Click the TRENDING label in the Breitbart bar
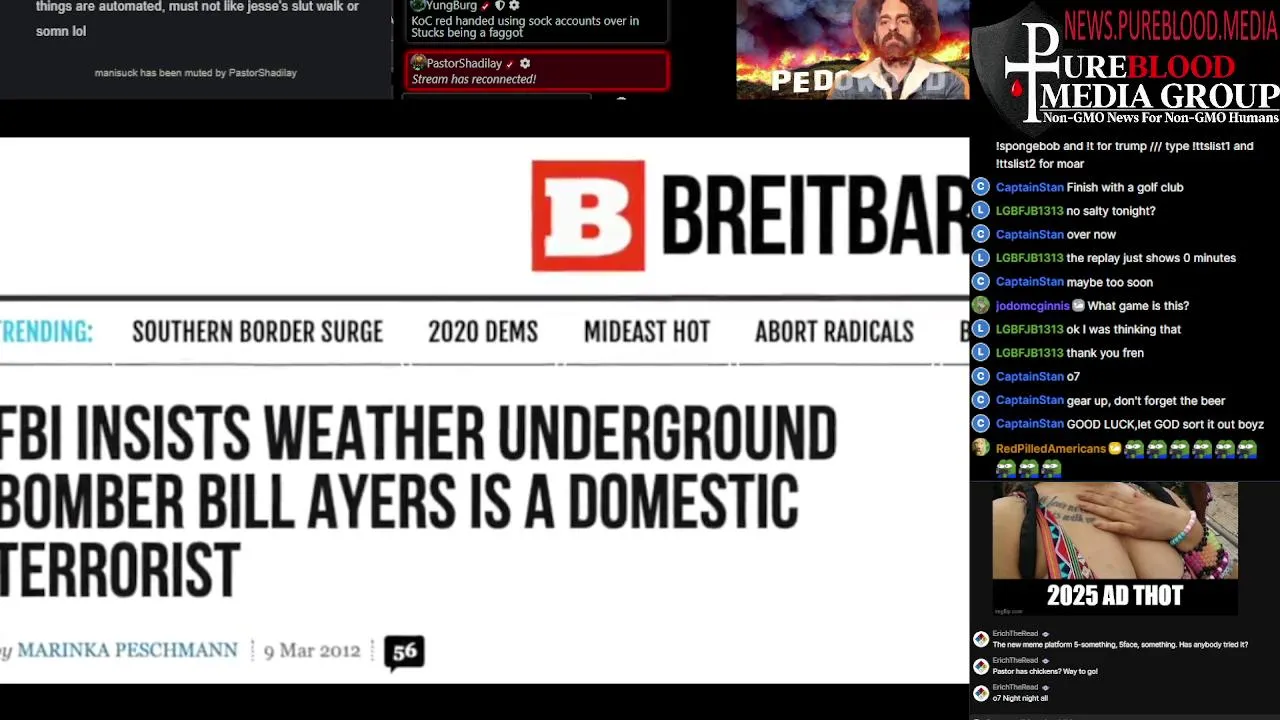This screenshot has width=1280, height=720. coord(46,332)
